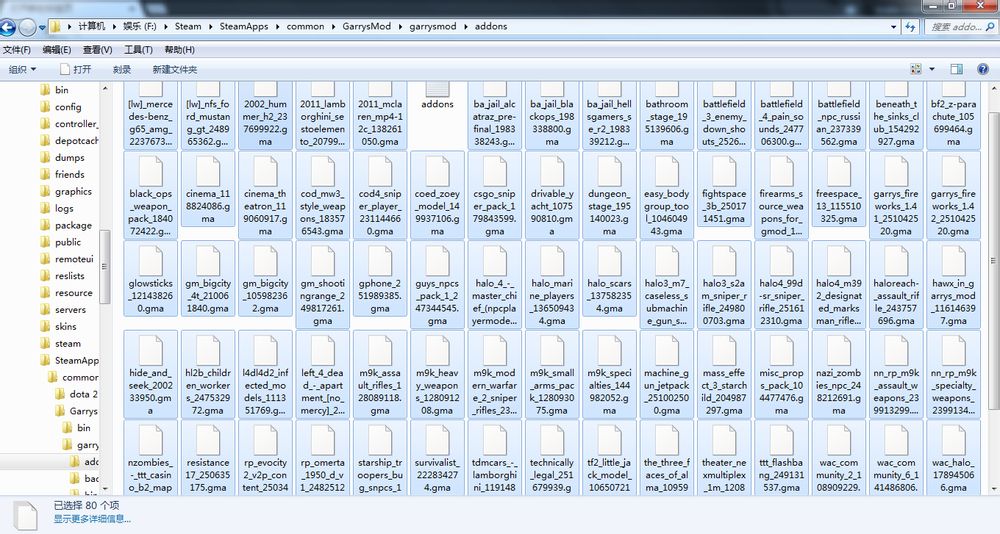Click the logs folder icon in tree

coord(45,208)
